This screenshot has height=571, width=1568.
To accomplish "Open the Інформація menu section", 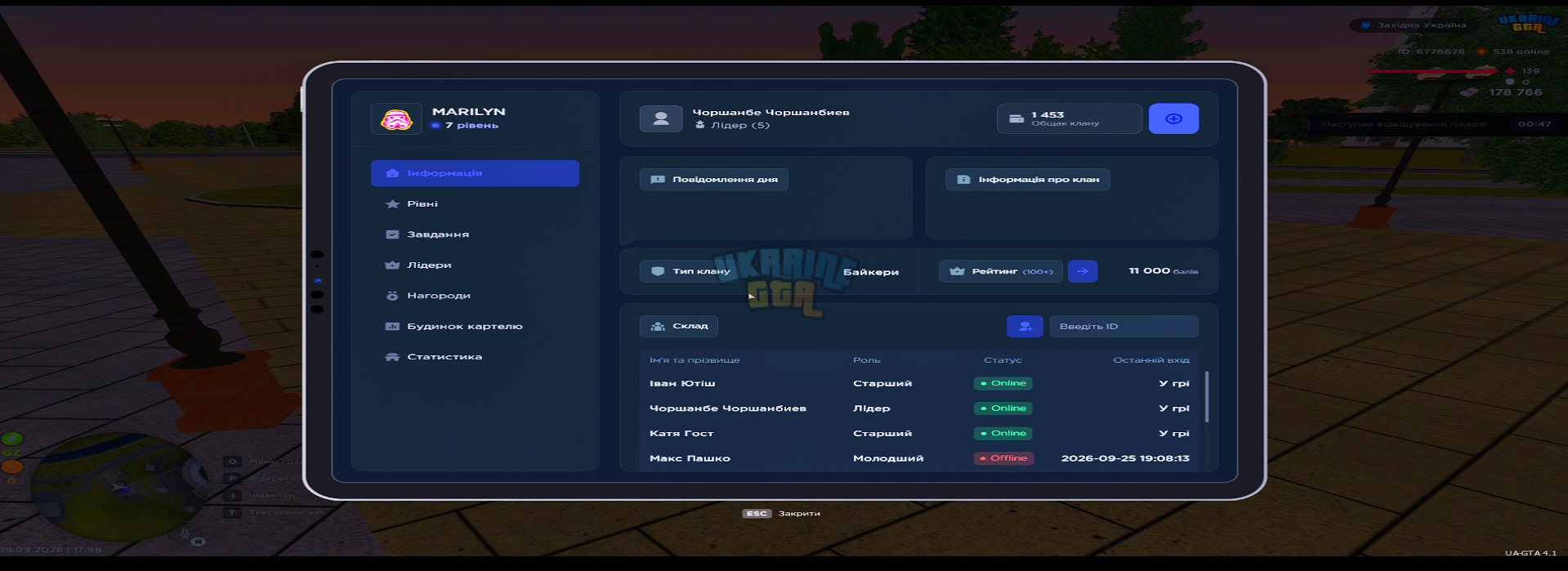I will 475,173.
